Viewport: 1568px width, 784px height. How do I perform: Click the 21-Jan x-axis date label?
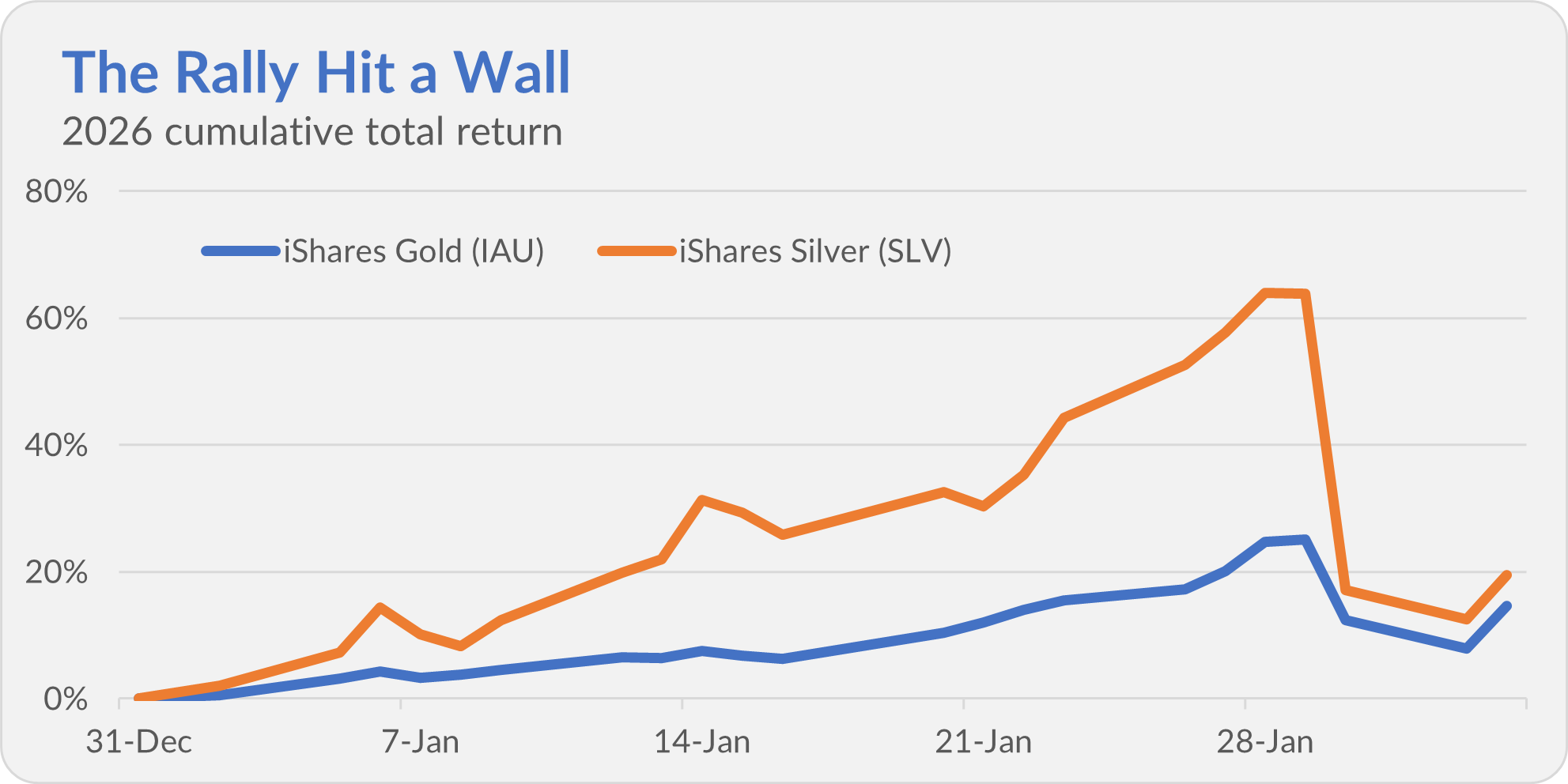pos(983,742)
